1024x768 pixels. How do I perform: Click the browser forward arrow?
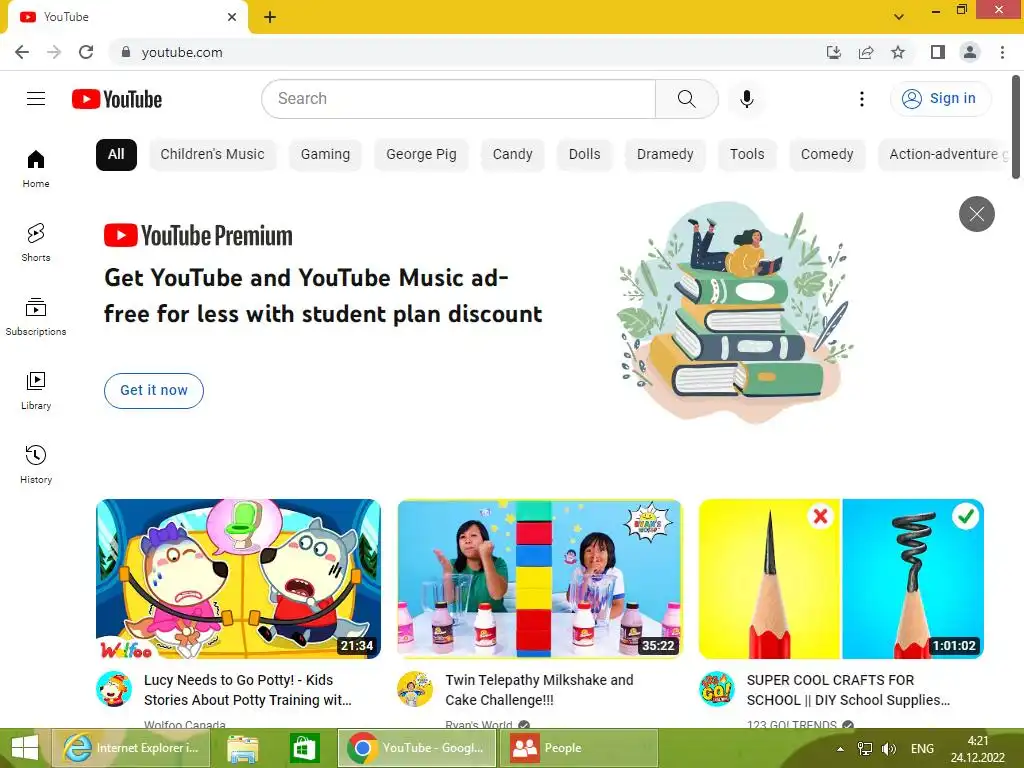pyautogui.click(x=54, y=52)
